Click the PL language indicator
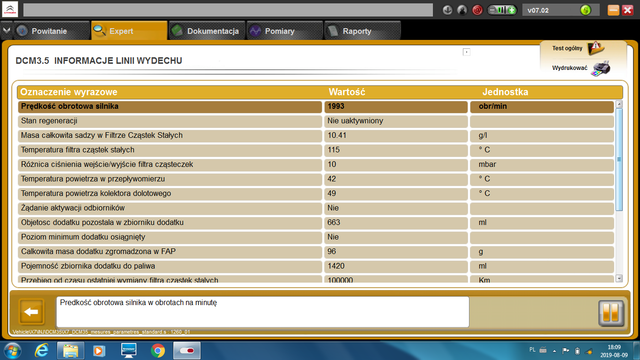The image size is (640, 360). click(532, 350)
